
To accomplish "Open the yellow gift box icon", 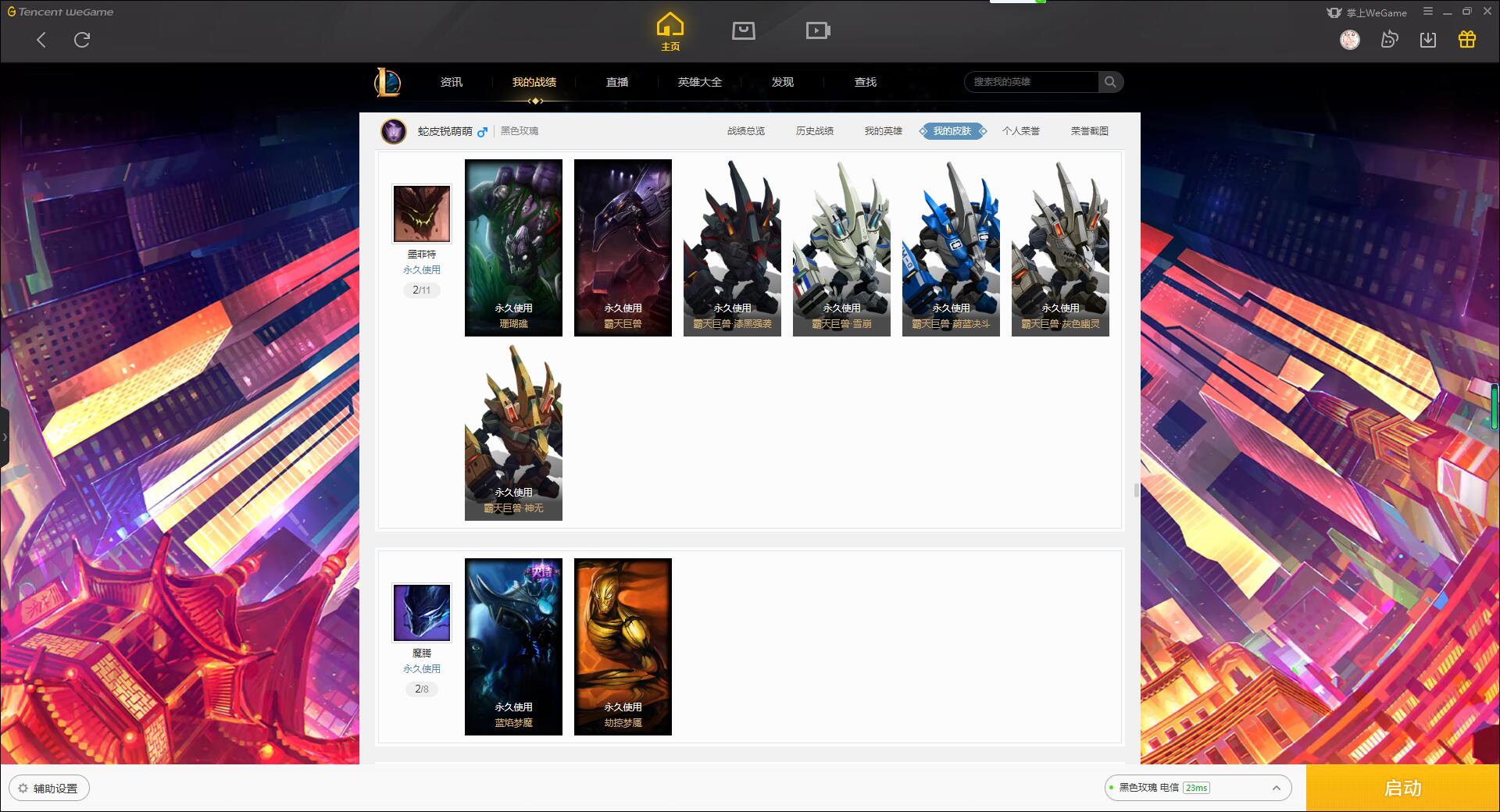I will point(1467,39).
